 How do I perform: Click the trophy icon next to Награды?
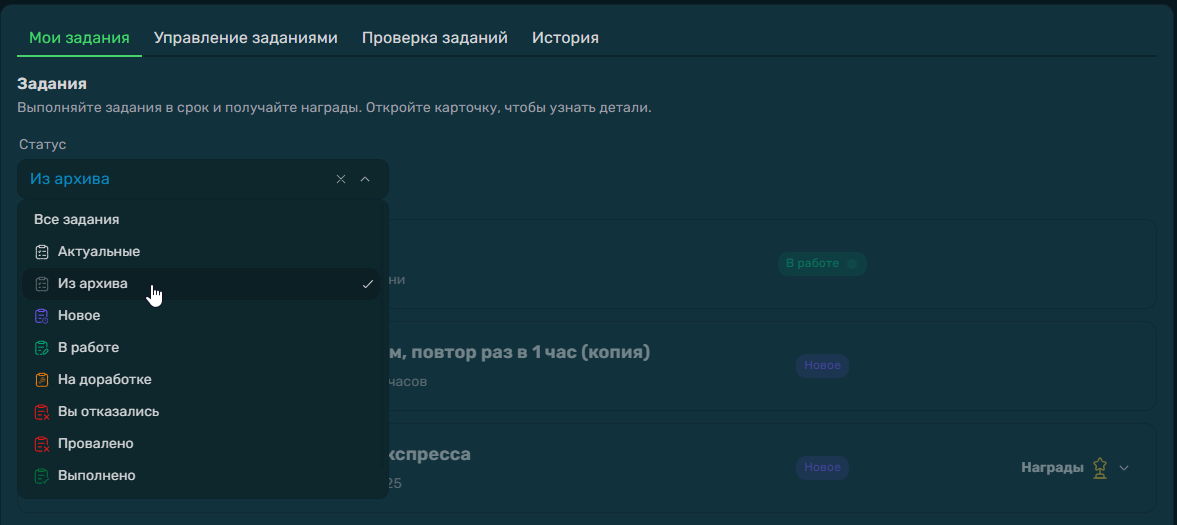tap(1100, 468)
